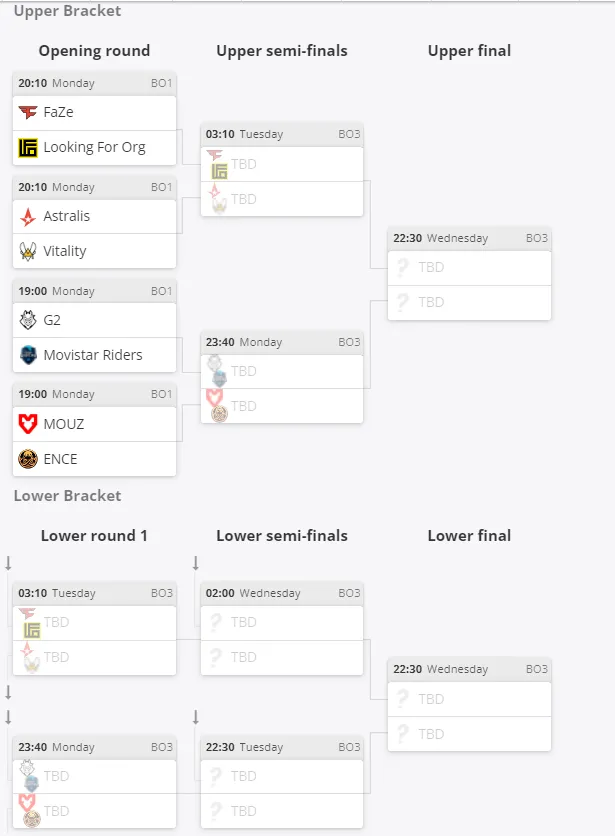
Task: Click the down arrow above 02:00 Wednesday match
Action: click(196, 563)
